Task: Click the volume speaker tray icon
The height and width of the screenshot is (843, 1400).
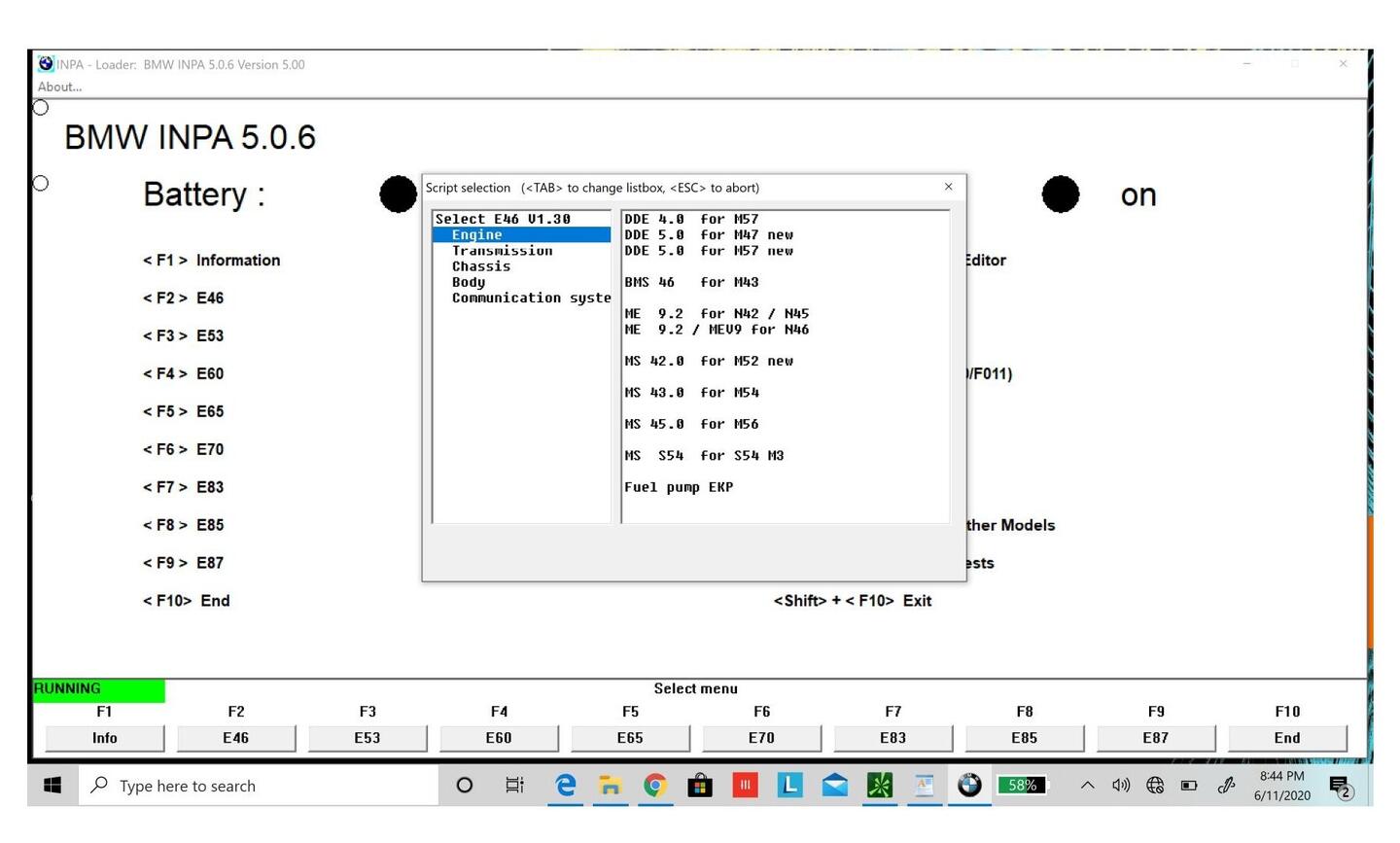Action: click(1121, 785)
